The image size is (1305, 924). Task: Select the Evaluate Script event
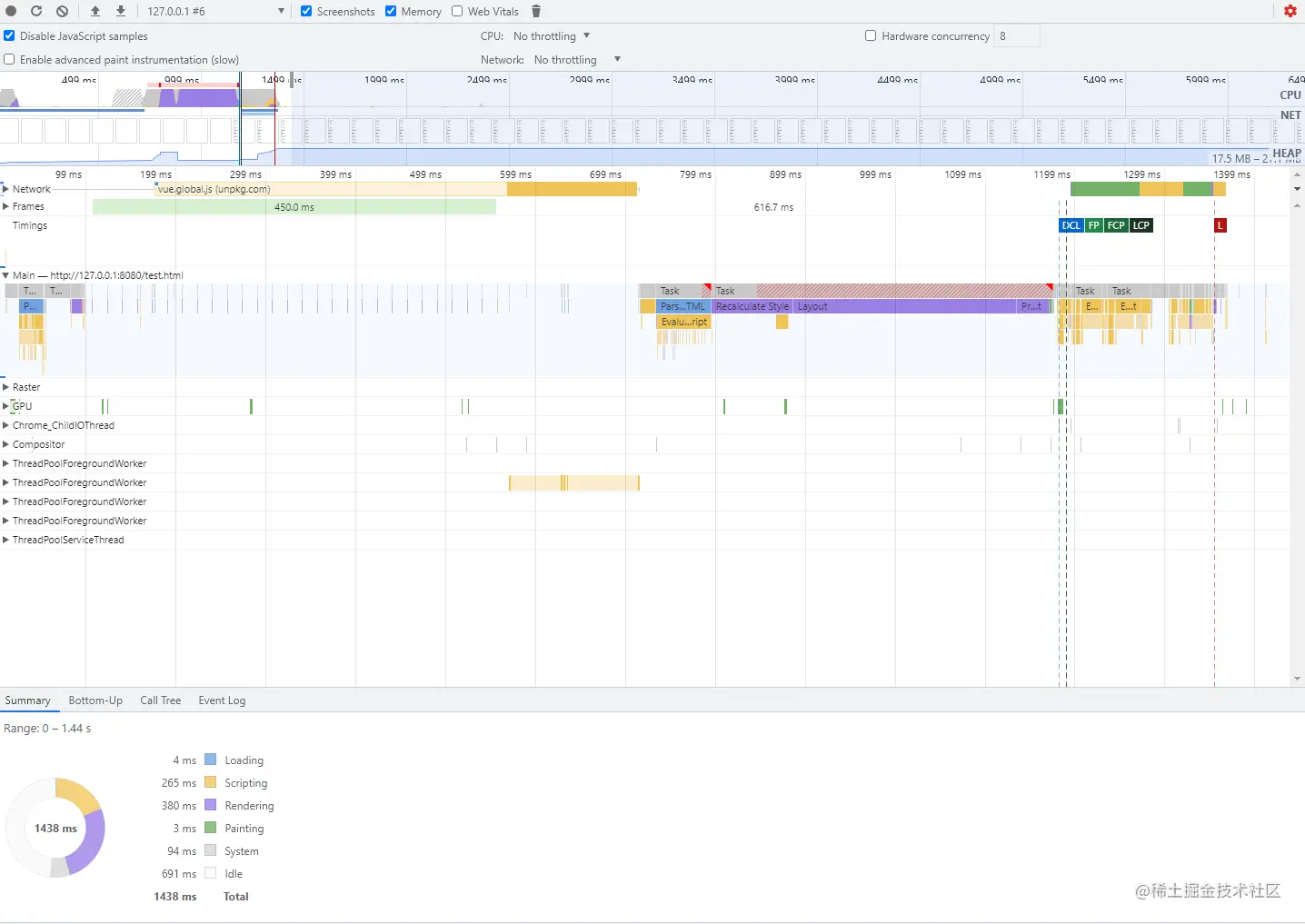tap(683, 322)
